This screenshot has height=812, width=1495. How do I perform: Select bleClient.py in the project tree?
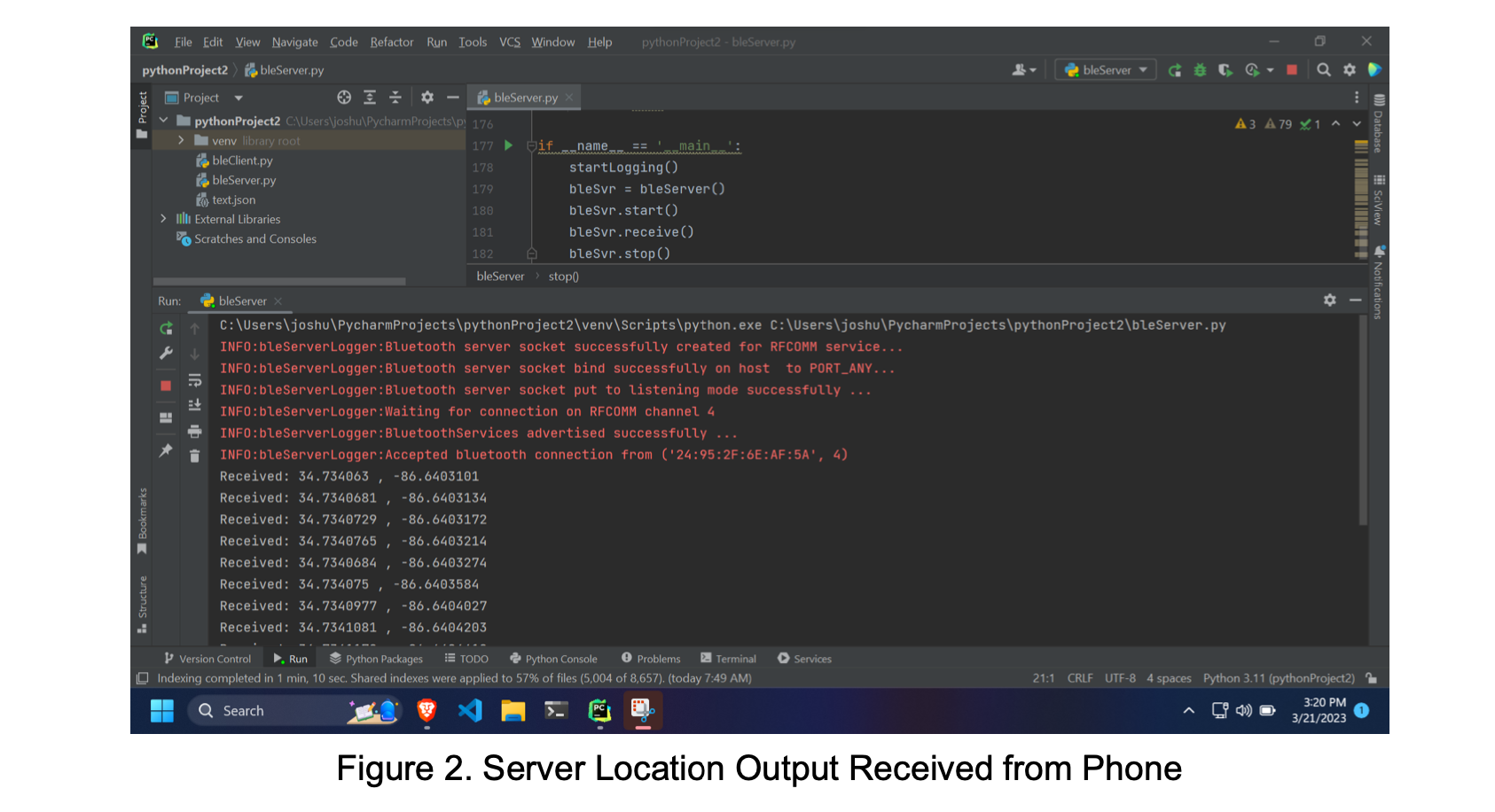pos(242,160)
